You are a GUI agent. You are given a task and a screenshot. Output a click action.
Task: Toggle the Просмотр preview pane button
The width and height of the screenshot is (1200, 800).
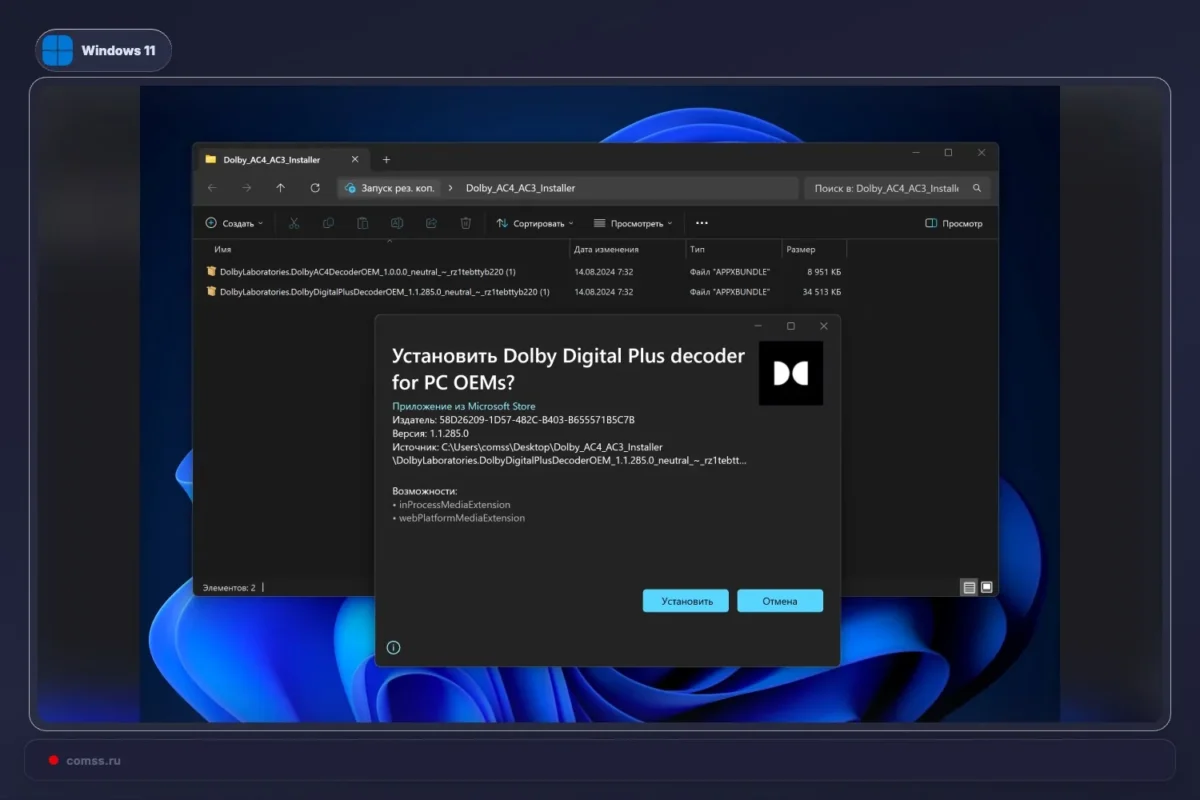coord(954,224)
